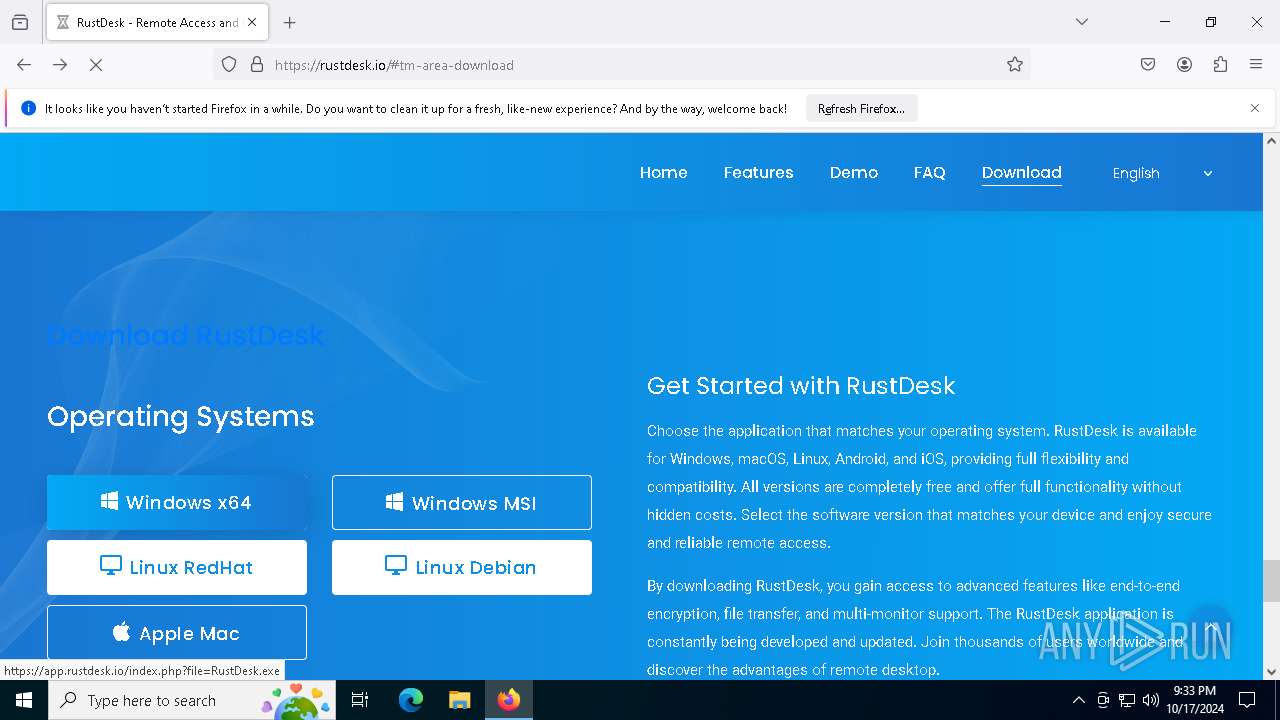Screen dimensions: 1280x720
Task: Click the info icon in notification bar
Action: coord(28,108)
